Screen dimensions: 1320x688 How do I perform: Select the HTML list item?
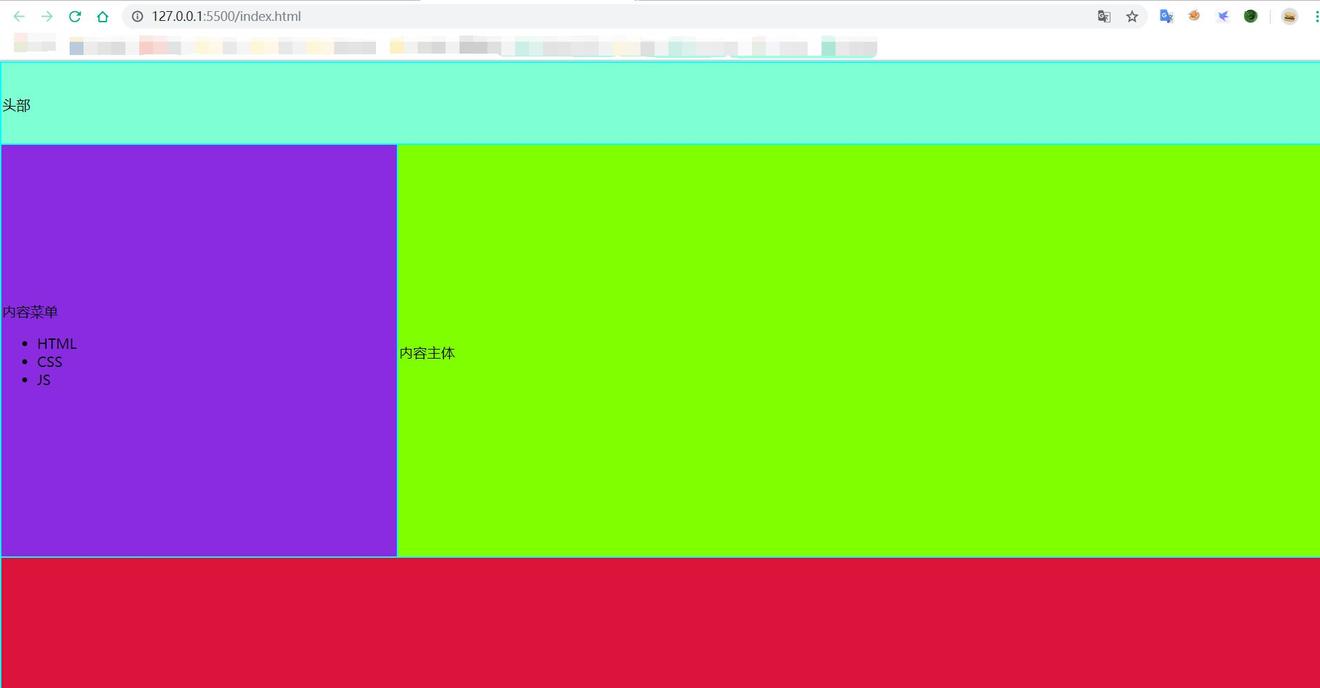57,344
